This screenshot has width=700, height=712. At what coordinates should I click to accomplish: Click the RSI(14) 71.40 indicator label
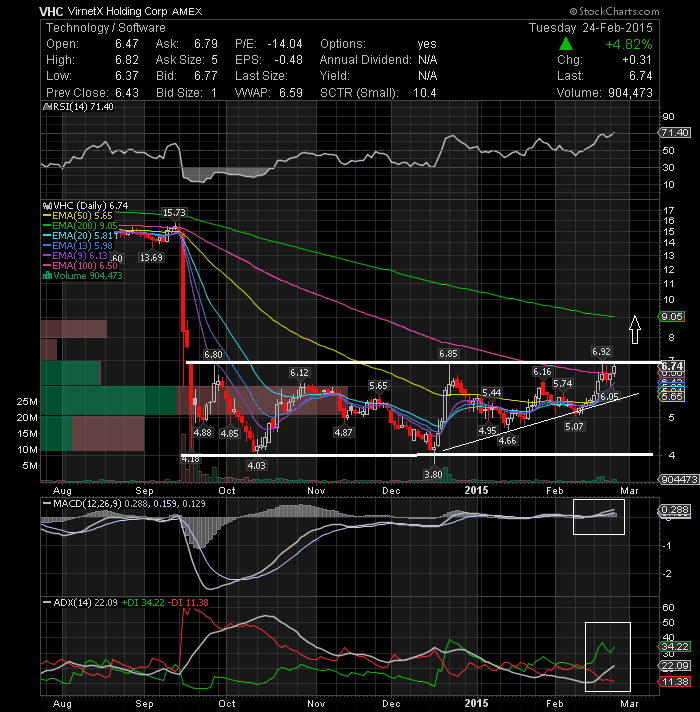(78, 107)
